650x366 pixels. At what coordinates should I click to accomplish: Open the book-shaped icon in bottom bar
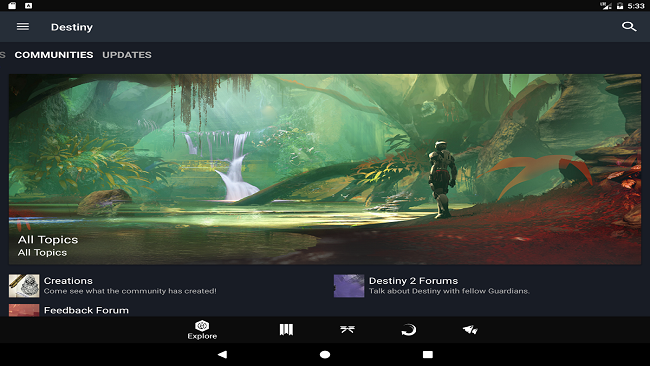[x=286, y=330]
